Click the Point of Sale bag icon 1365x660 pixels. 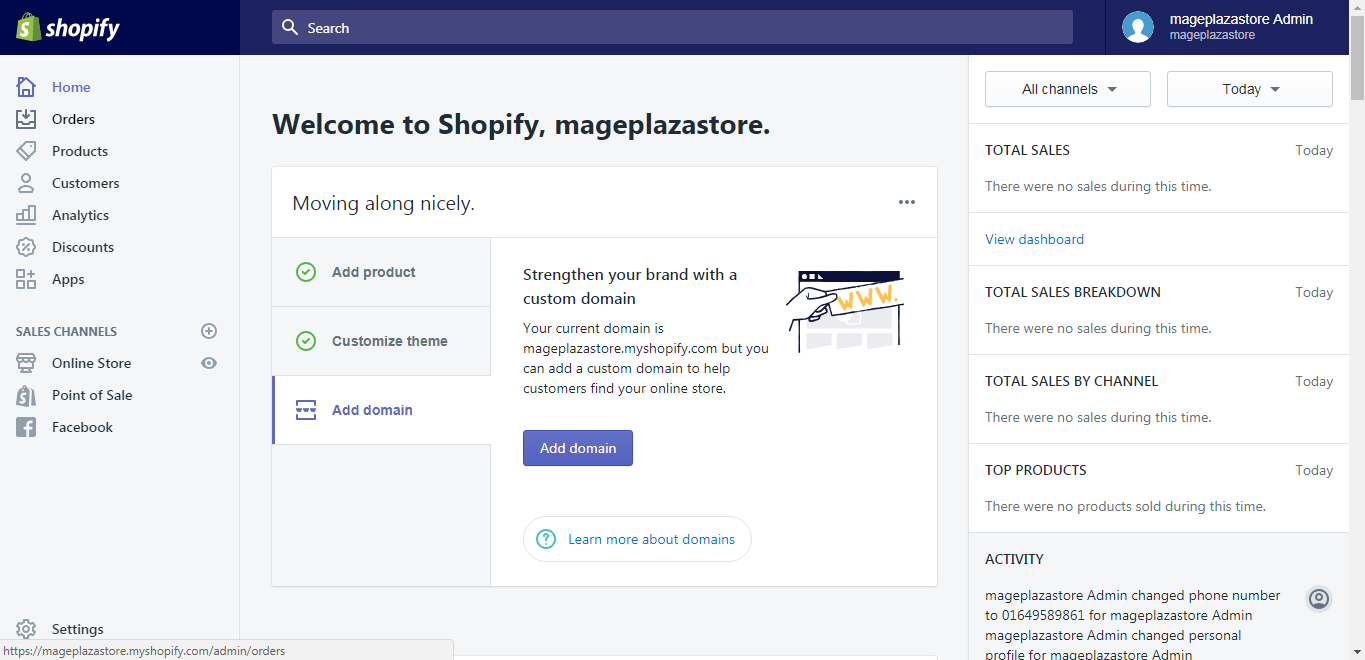pyautogui.click(x=26, y=395)
